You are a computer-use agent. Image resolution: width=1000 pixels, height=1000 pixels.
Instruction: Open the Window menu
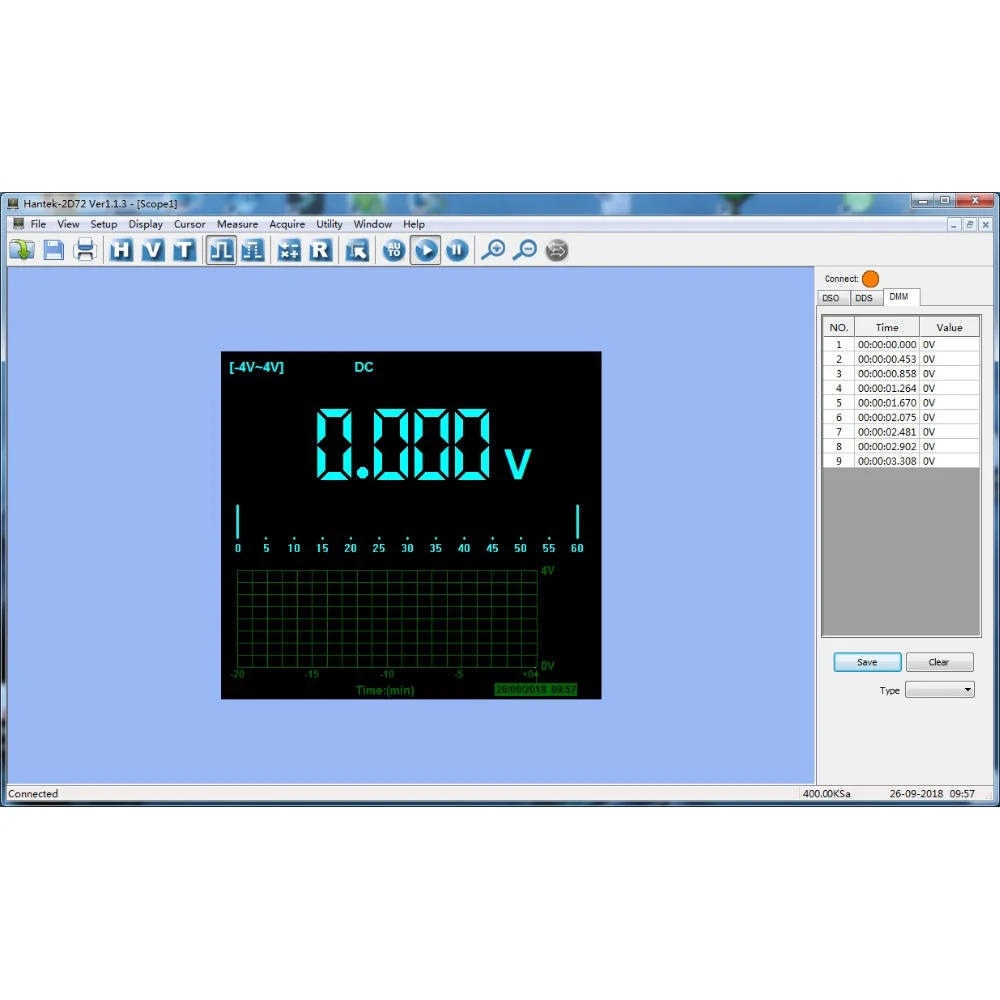pos(372,224)
